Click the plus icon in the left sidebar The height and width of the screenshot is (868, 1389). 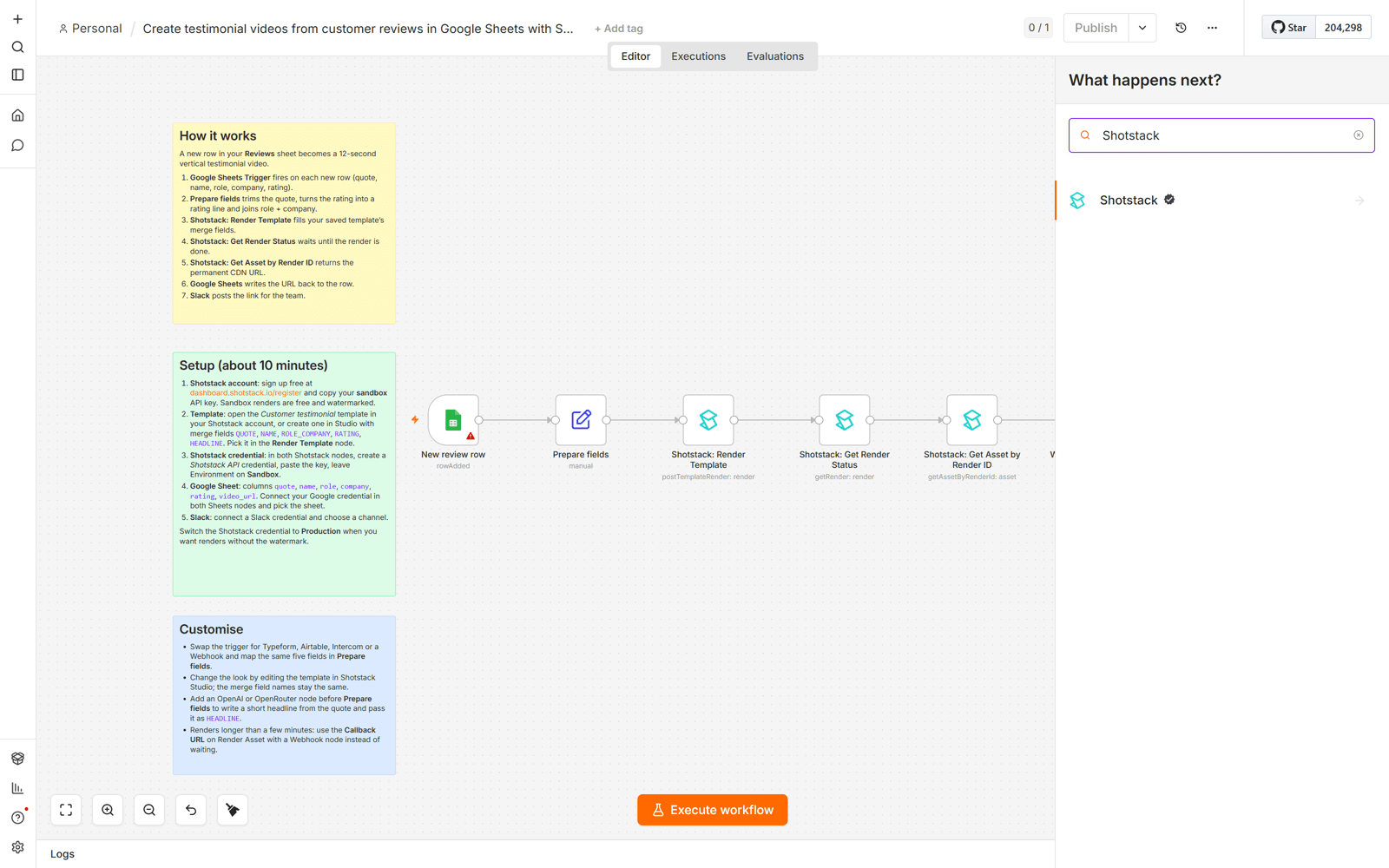(x=17, y=19)
